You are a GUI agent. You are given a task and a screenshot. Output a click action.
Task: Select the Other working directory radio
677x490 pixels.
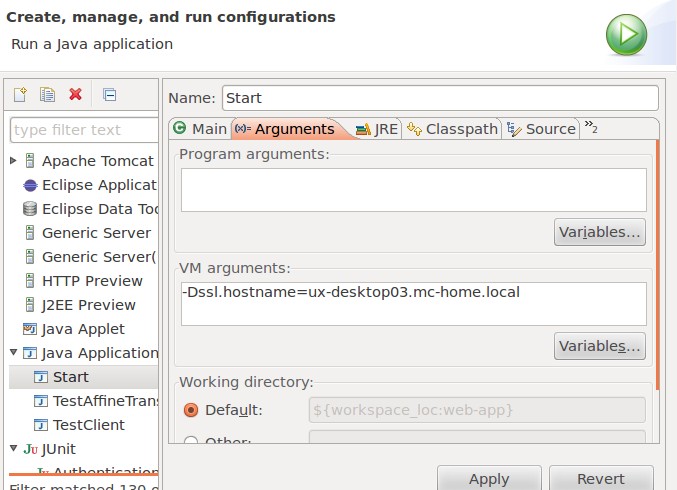coord(191,442)
